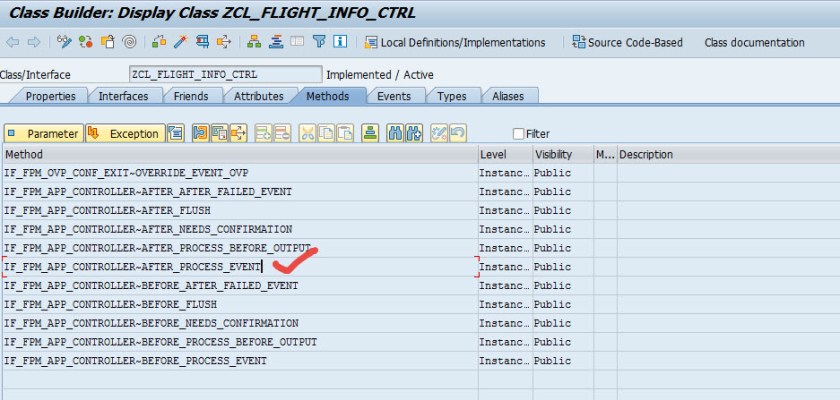840x400 pixels.
Task: Click the forward arrow in the toolbar
Action: (34, 42)
